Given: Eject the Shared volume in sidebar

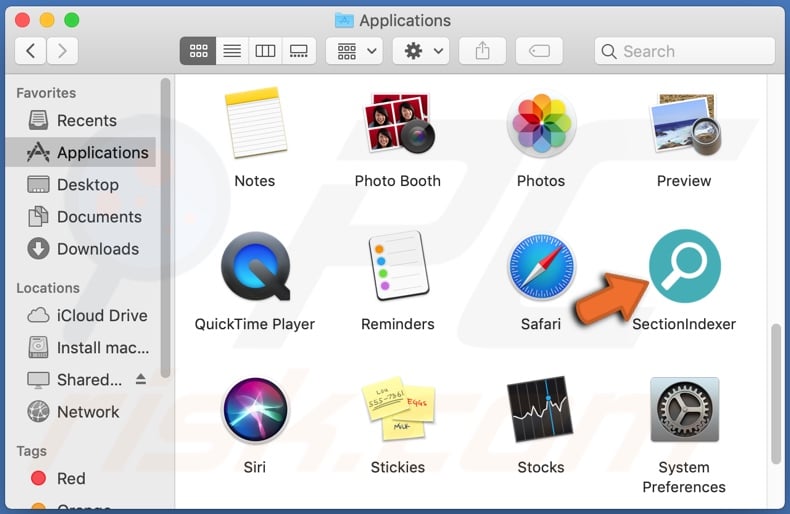Looking at the screenshot, I should 141,379.
